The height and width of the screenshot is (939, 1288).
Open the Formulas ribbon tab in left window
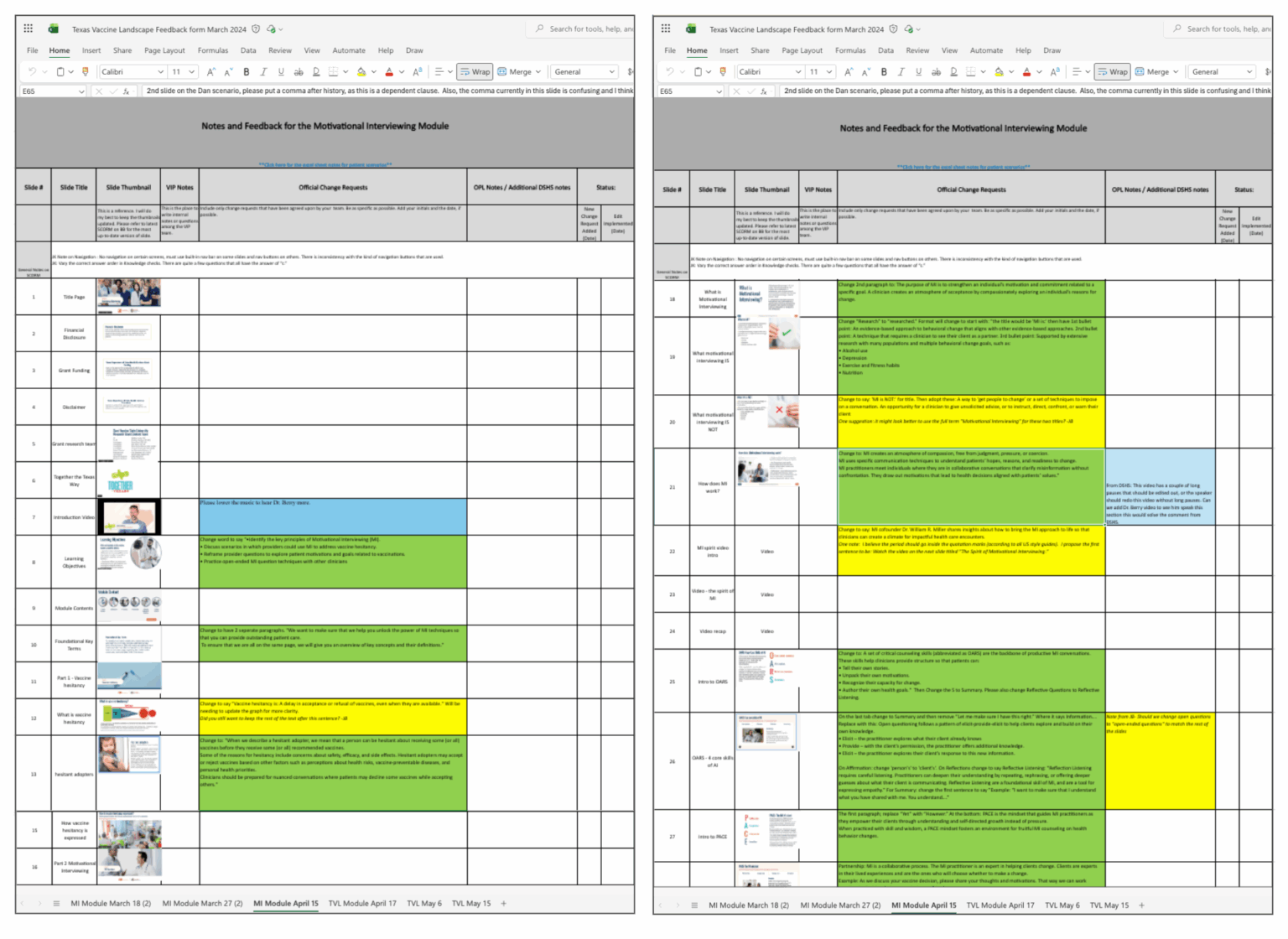(x=212, y=50)
